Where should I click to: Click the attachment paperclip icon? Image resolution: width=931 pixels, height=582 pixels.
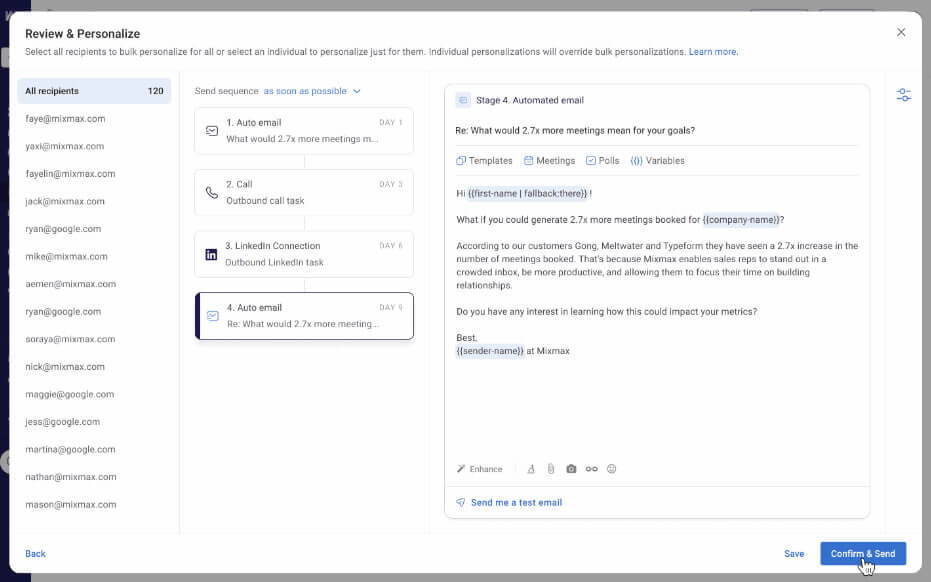550,469
